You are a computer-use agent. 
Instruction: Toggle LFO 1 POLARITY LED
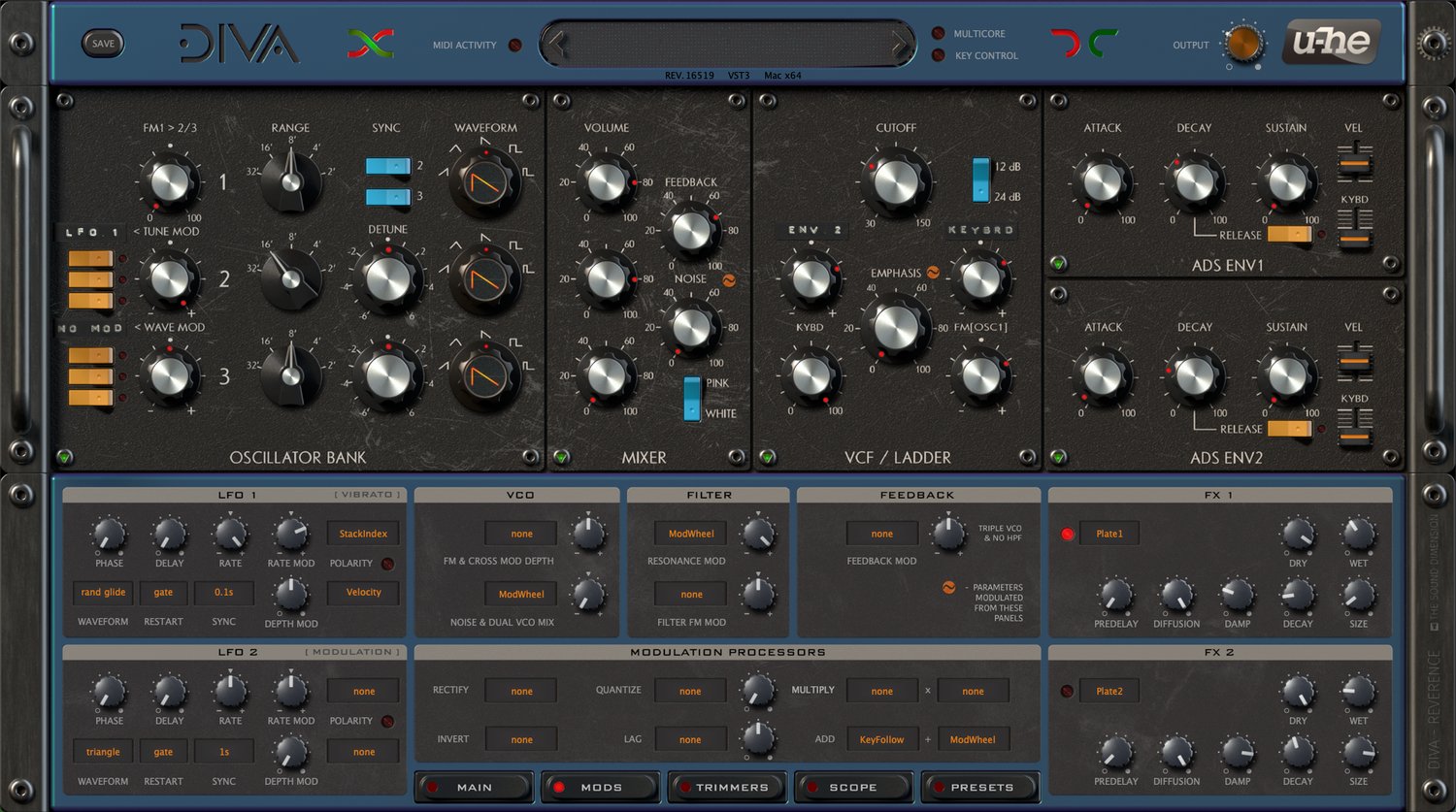pos(387,563)
